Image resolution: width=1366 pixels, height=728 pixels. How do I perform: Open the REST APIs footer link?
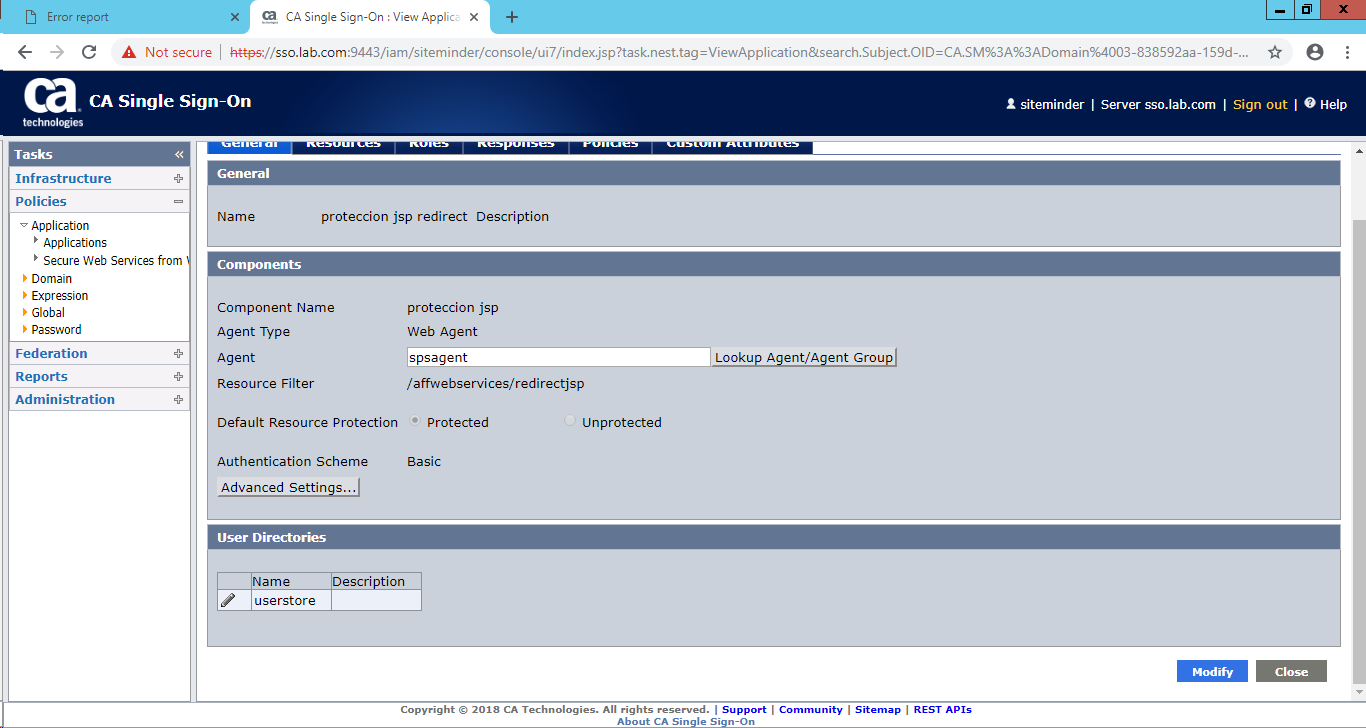pos(943,709)
